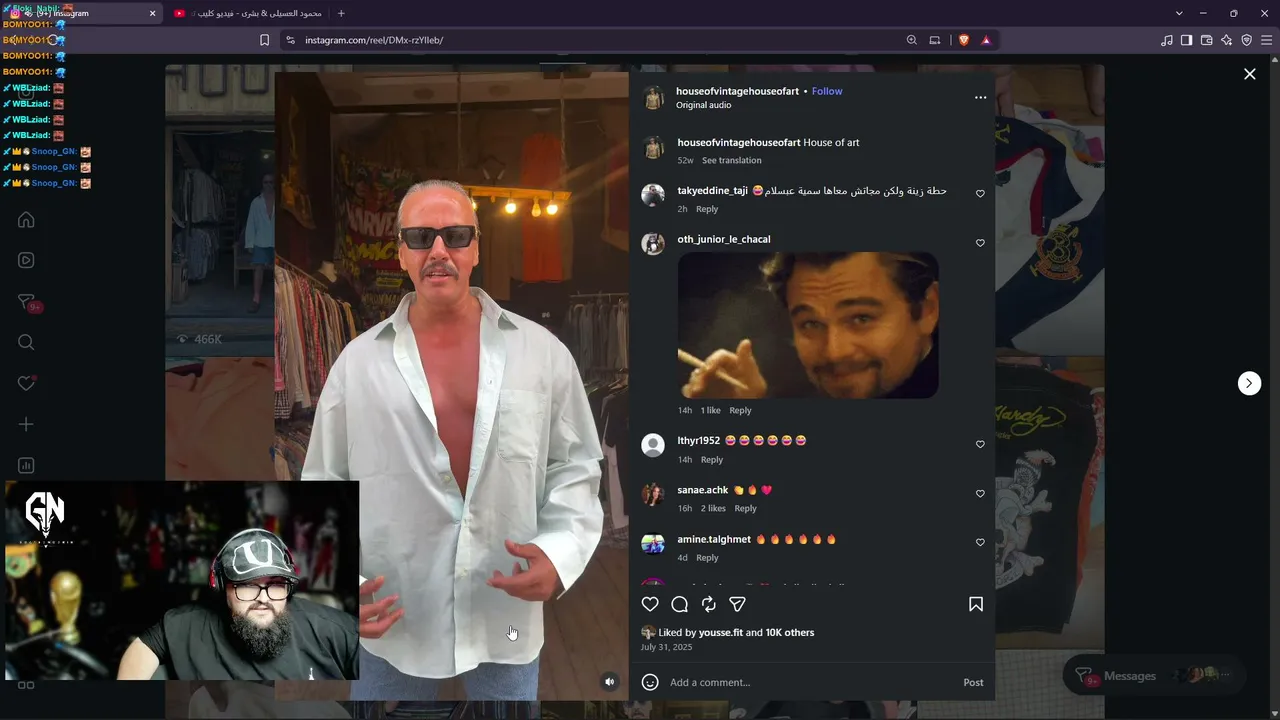Open the Brave Rewards triangle icon

tap(986, 40)
